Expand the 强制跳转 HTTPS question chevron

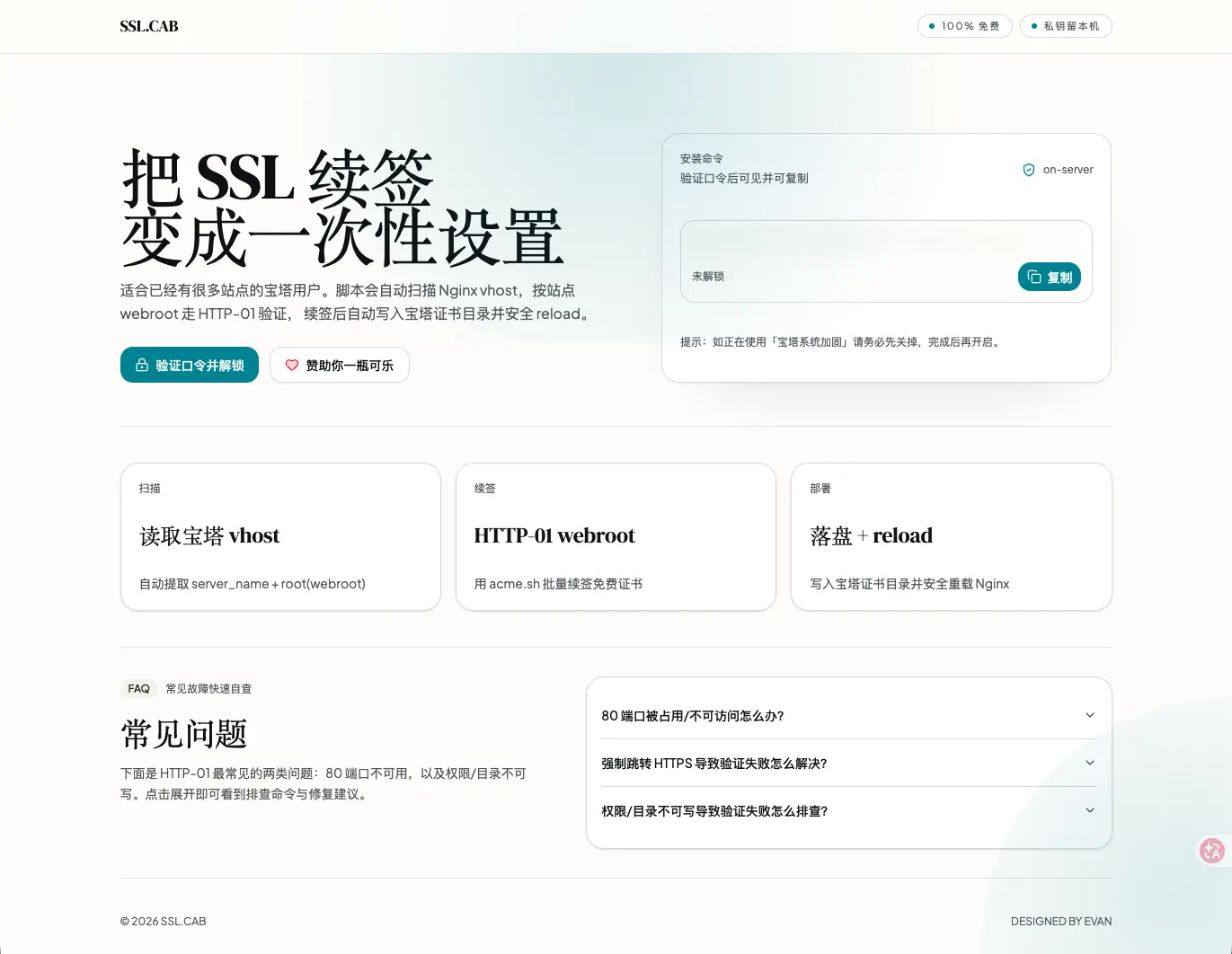[1090, 763]
